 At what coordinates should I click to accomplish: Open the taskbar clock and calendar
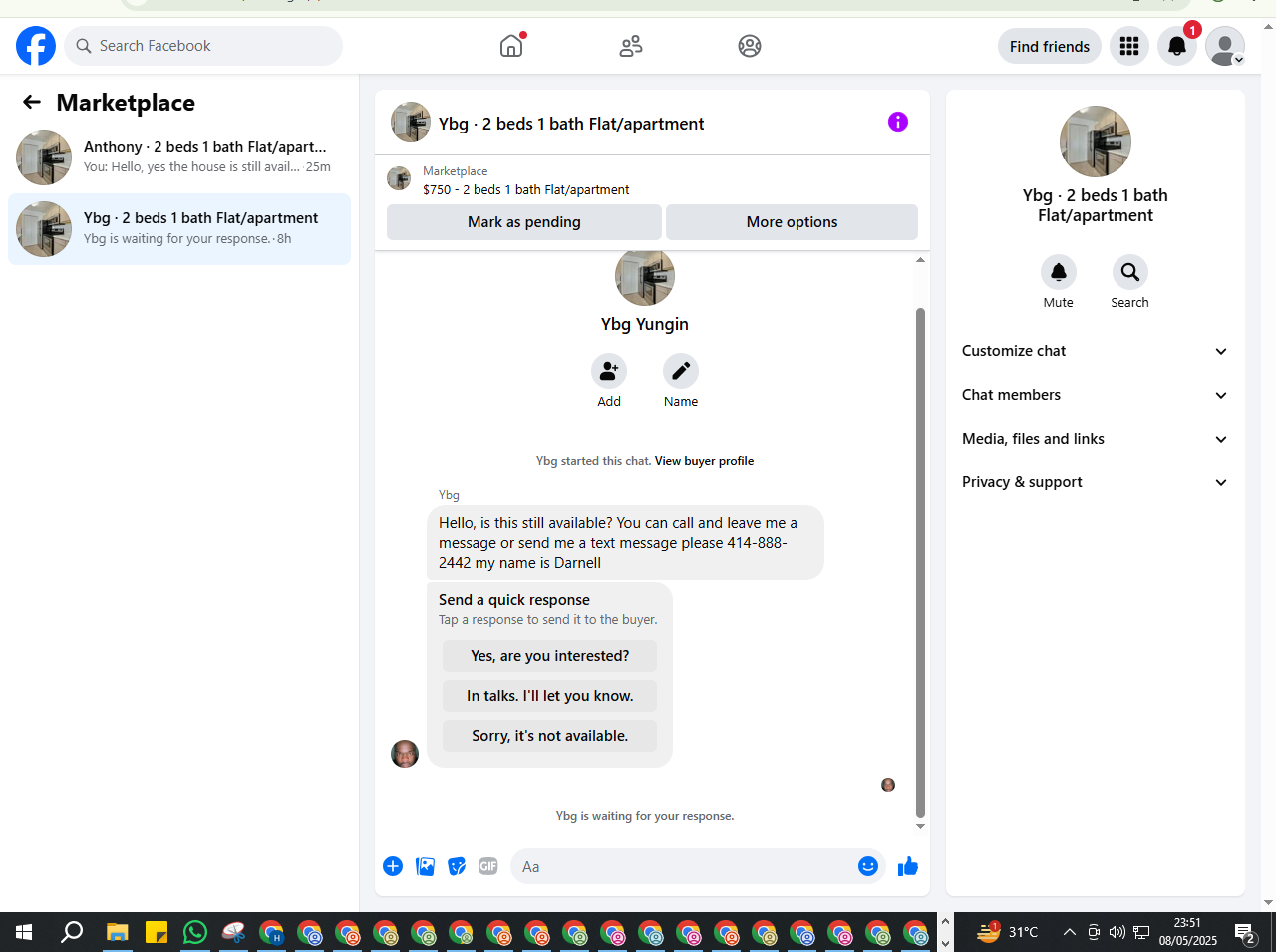coord(1187,932)
